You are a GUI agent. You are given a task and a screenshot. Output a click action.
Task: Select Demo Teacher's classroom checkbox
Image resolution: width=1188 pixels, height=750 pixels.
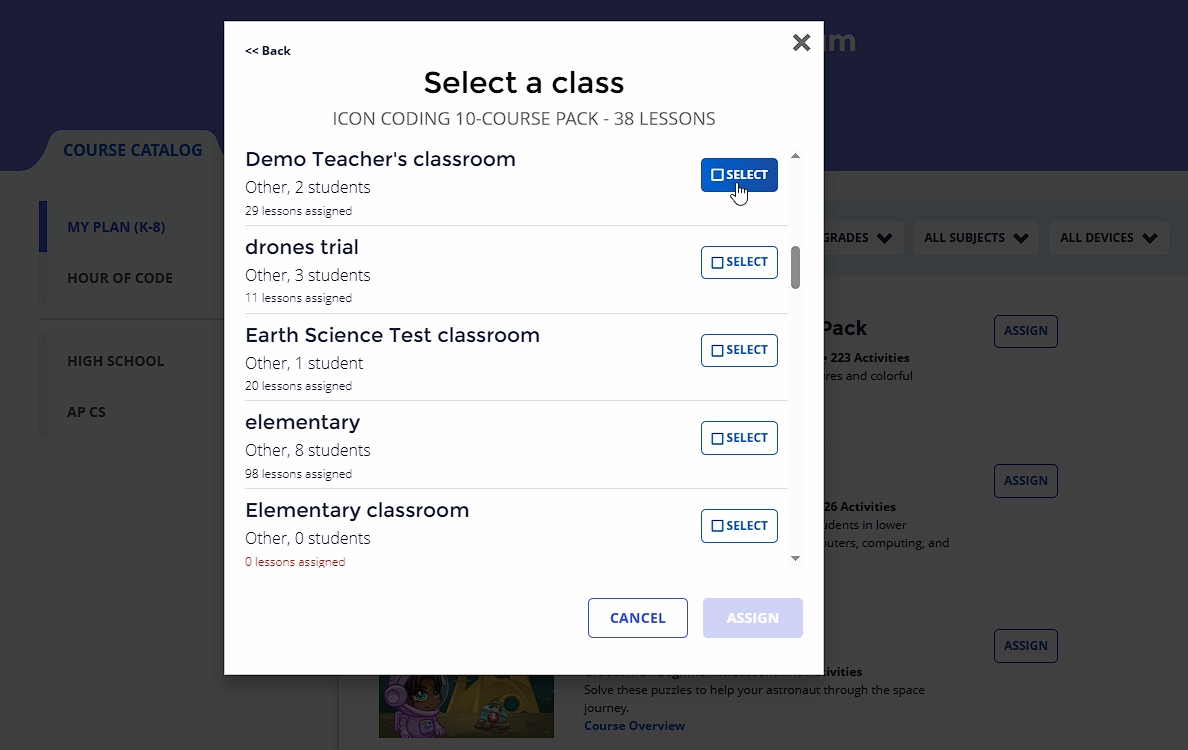[739, 175]
